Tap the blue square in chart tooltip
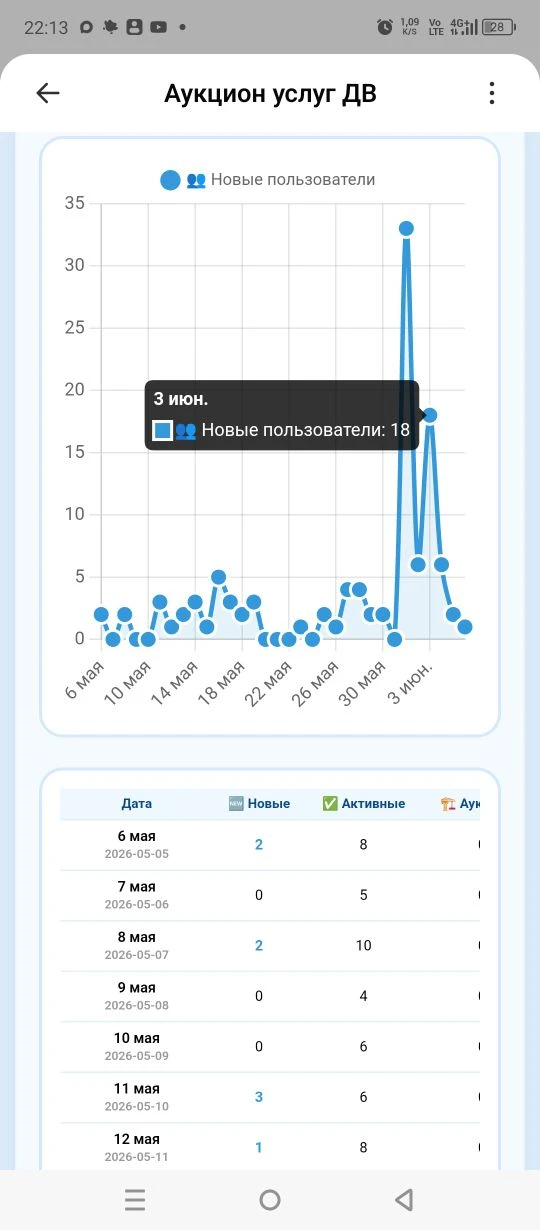Viewport: 540px width, 1230px height. [x=162, y=430]
